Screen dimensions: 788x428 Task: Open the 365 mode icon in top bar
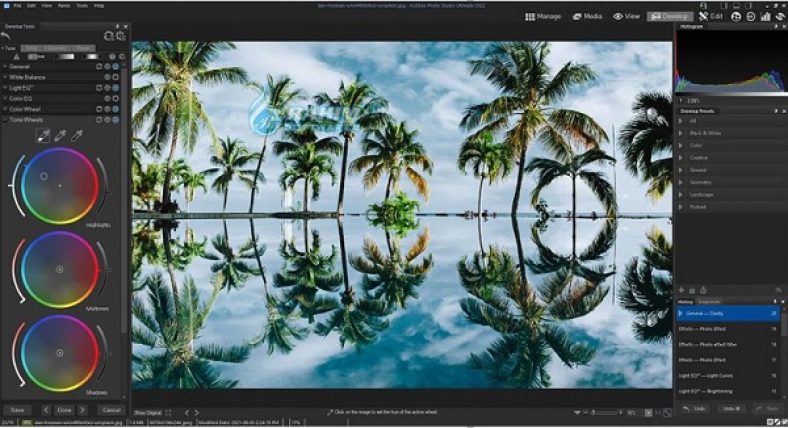tap(736, 17)
